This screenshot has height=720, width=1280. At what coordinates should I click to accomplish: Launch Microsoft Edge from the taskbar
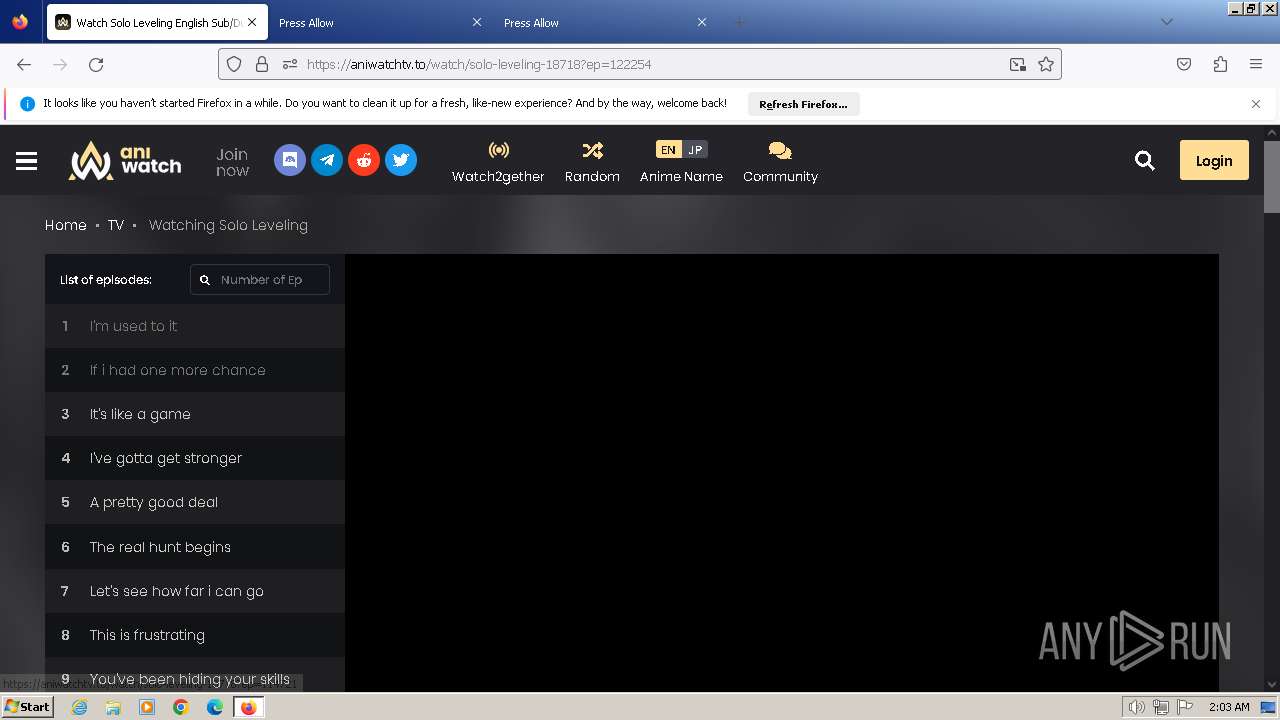pyautogui.click(x=215, y=707)
